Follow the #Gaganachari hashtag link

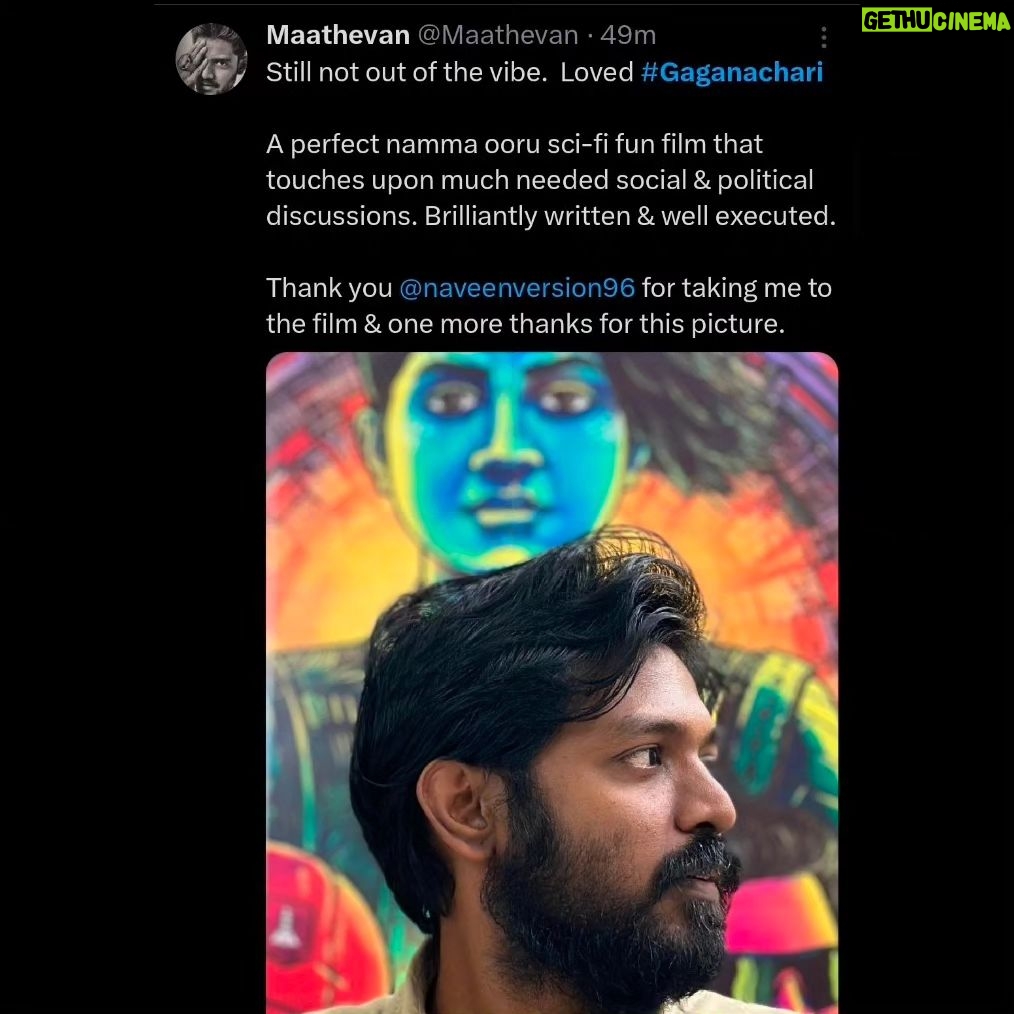point(732,72)
